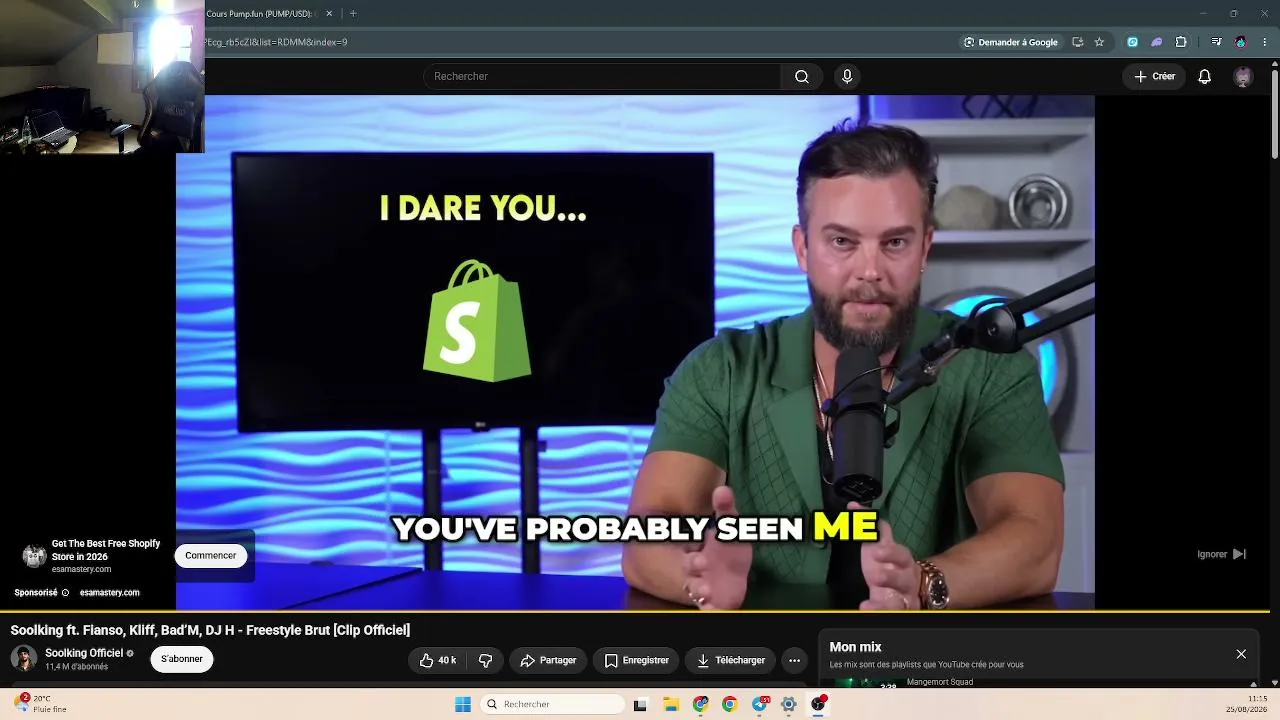Open the Chrome profile avatar
1280x720 pixels.
pyautogui.click(x=1241, y=42)
